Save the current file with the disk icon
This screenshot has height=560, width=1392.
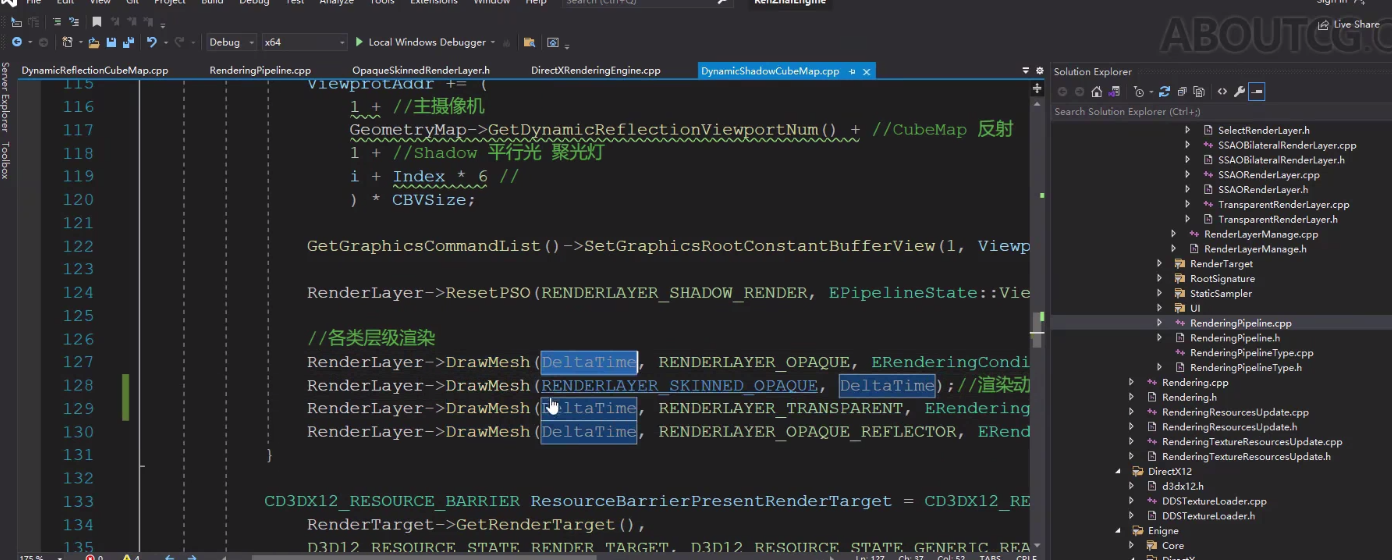coord(111,42)
